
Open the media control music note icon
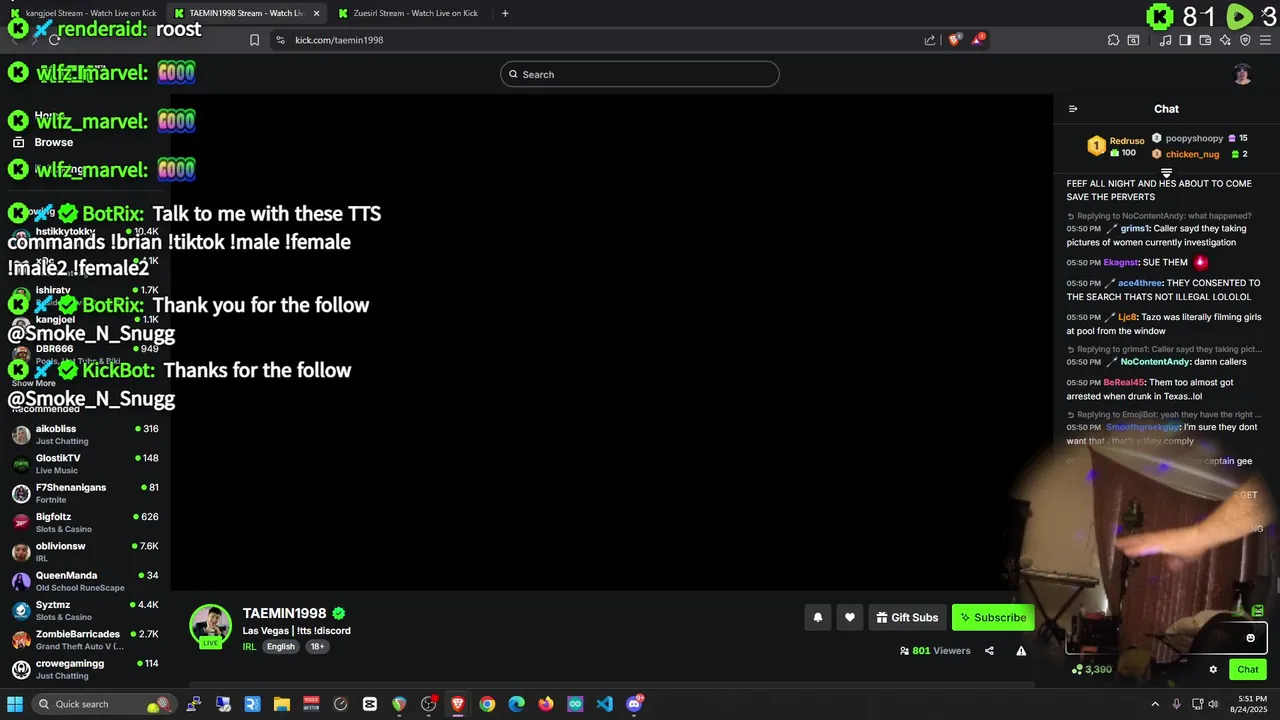[x=1165, y=40]
